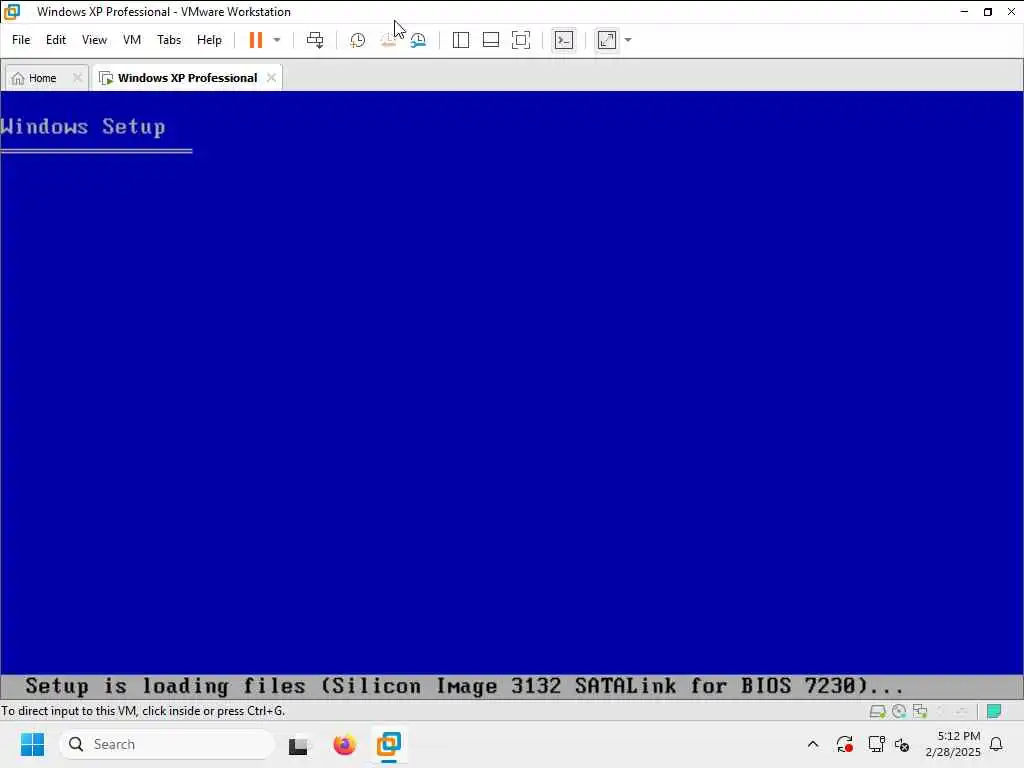Viewport: 1024px width, 768px height.
Task: Click the VMware title bar app icon
Action: [12, 12]
